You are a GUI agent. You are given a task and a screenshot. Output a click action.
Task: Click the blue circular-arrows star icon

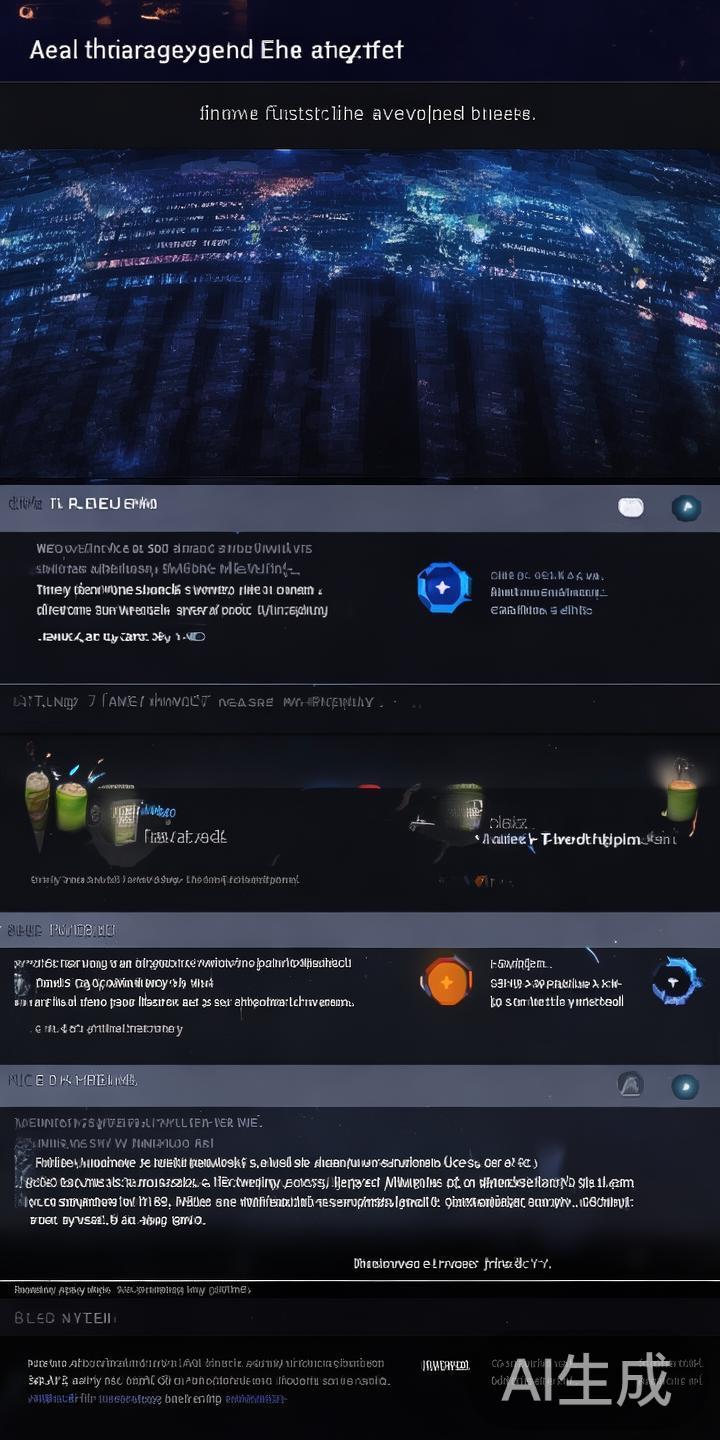[676, 982]
